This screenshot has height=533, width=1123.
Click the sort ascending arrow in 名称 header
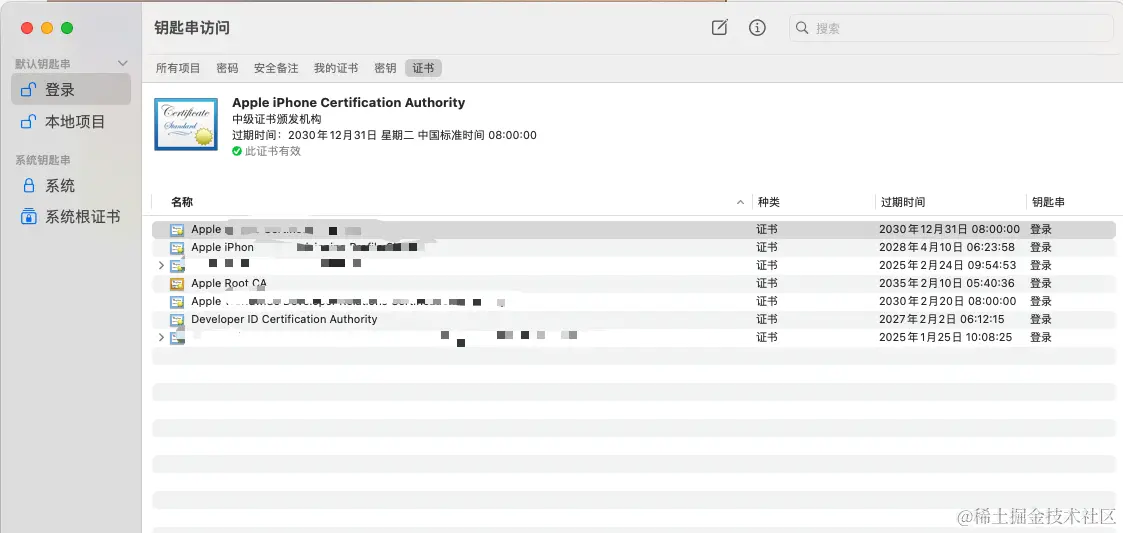[x=740, y=203]
